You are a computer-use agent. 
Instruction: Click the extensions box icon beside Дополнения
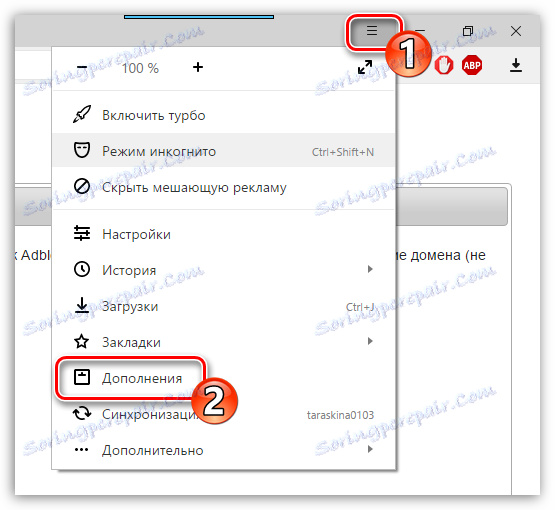pyautogui.click(x=82, y=377)
